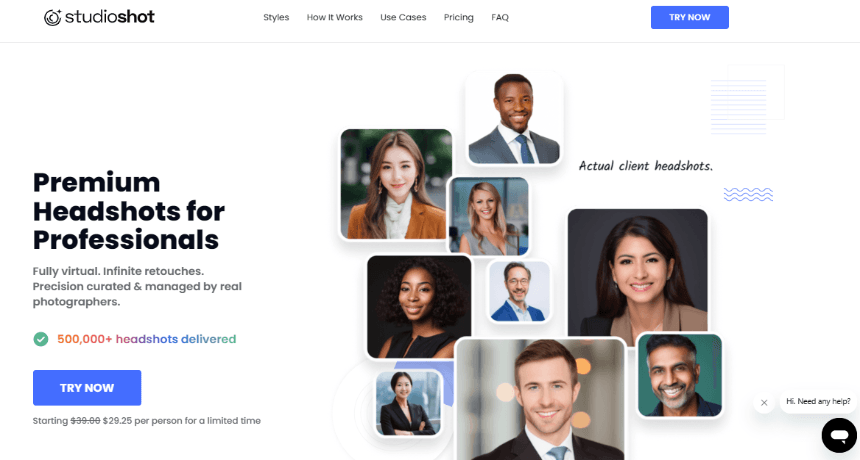Click the hero TRY NOW button below headline
Screen dimensions: 860x460
coord(87,388)
